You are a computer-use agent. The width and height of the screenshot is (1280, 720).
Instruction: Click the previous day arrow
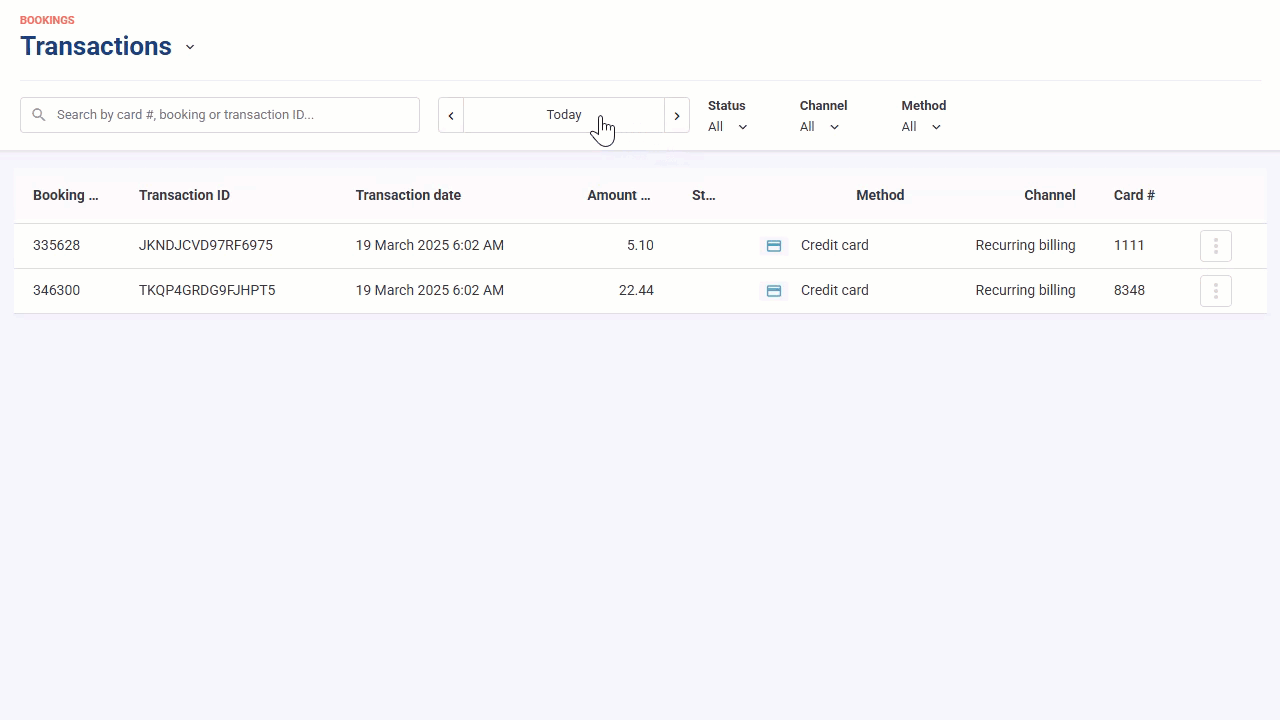pyautogui.click(x=451, y=115)
